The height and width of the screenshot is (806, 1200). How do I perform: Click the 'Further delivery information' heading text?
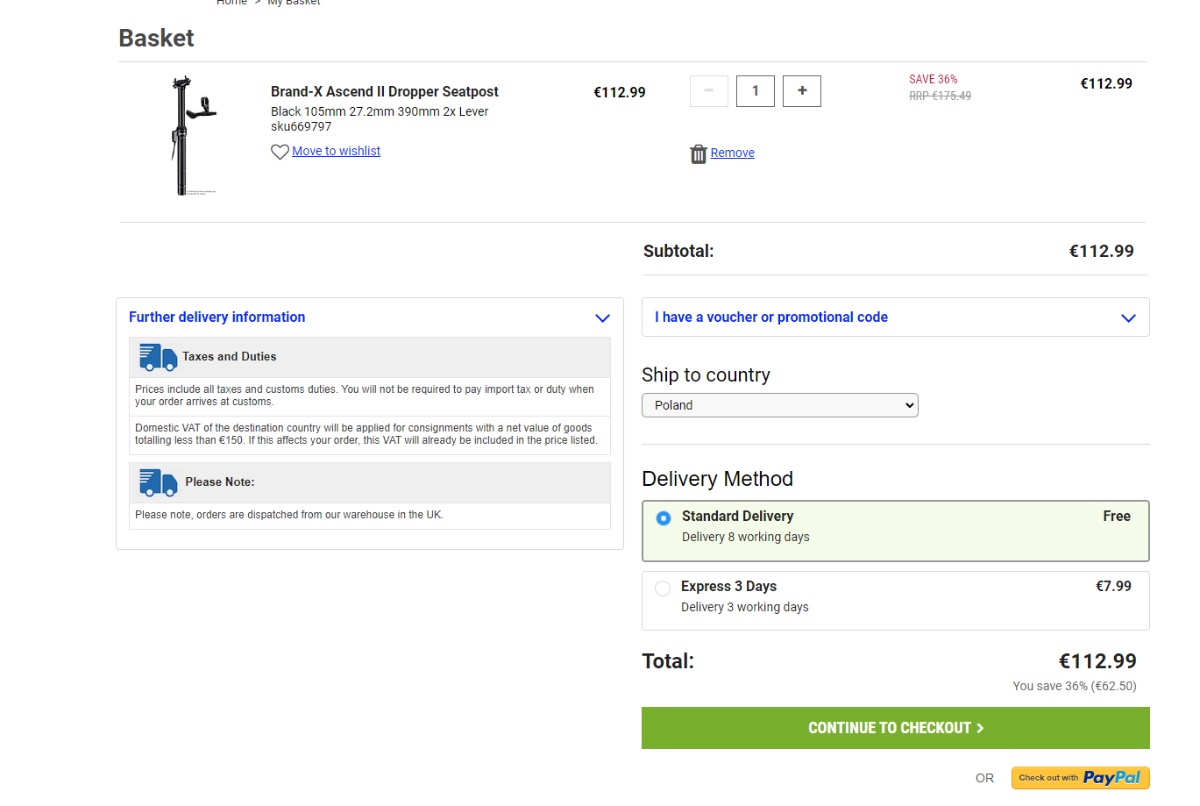click(x=217, y=317)
